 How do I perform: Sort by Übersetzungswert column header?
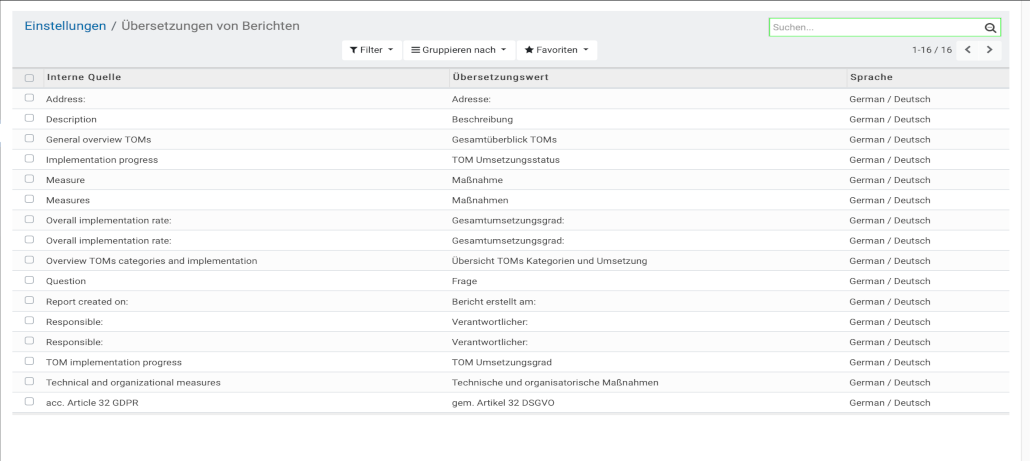pyautogui.click(x=500, y=77)
